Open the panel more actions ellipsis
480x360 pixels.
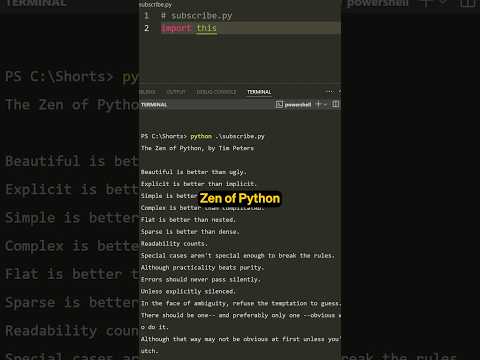click(x=329, y=91)
